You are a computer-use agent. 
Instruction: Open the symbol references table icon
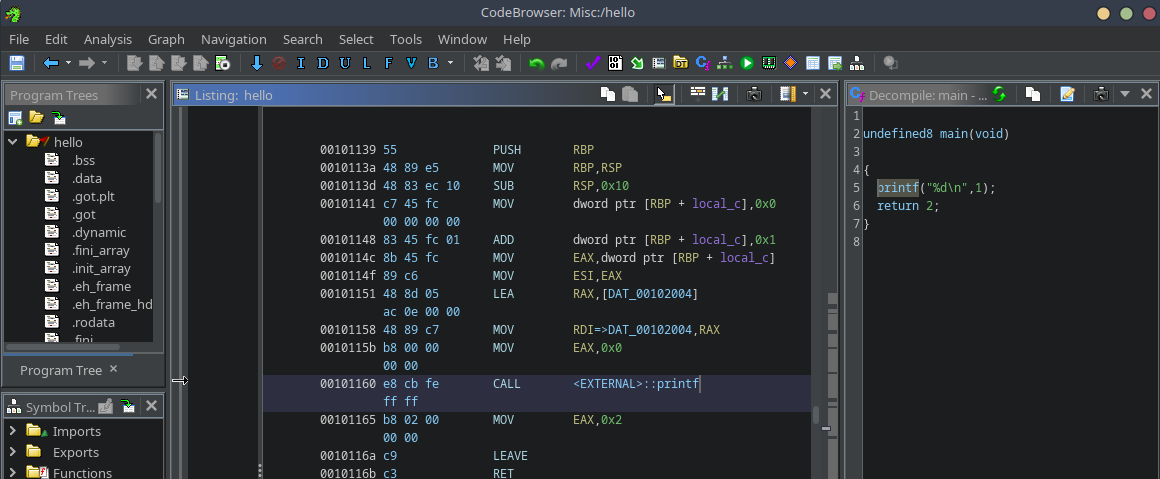[835, 64]
